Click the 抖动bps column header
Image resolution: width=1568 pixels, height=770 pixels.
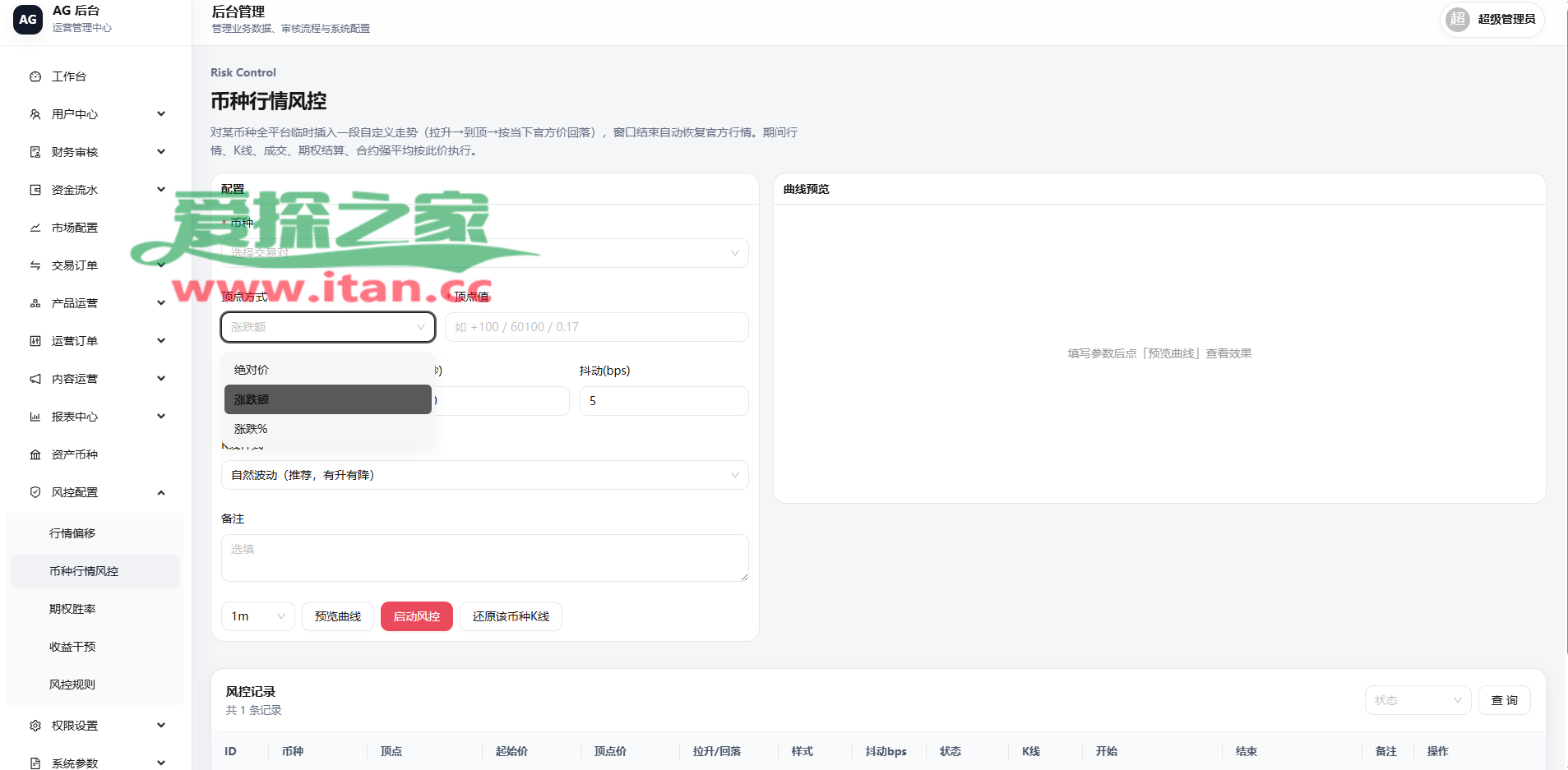click(x=886, y=751)
